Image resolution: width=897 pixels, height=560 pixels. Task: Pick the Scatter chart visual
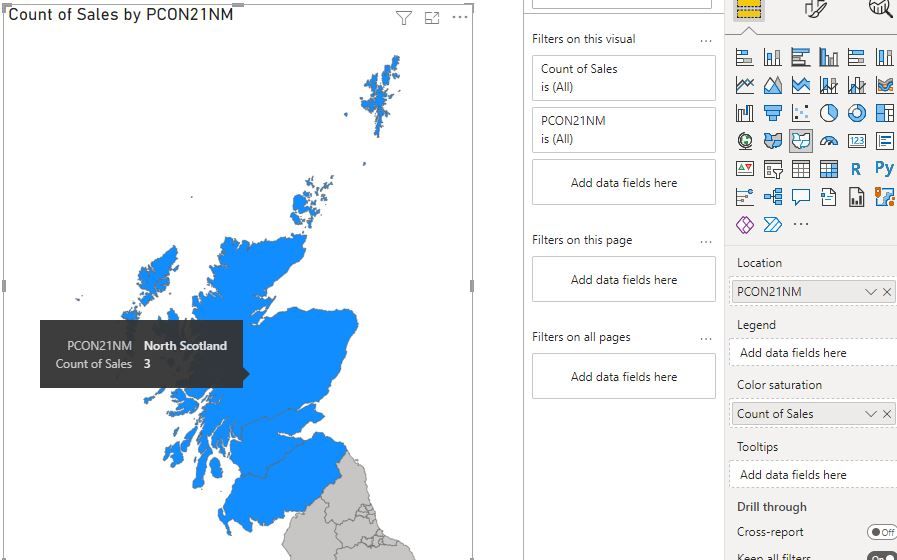801,113
